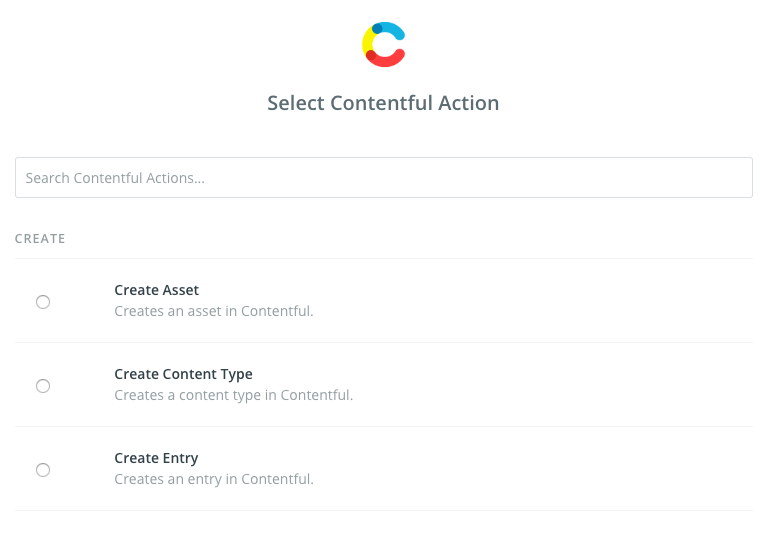The width and height of the screenshot is (762, 540).
Task: Click the "Select Contentful Action" heading
Action: [x=383, y=103]
